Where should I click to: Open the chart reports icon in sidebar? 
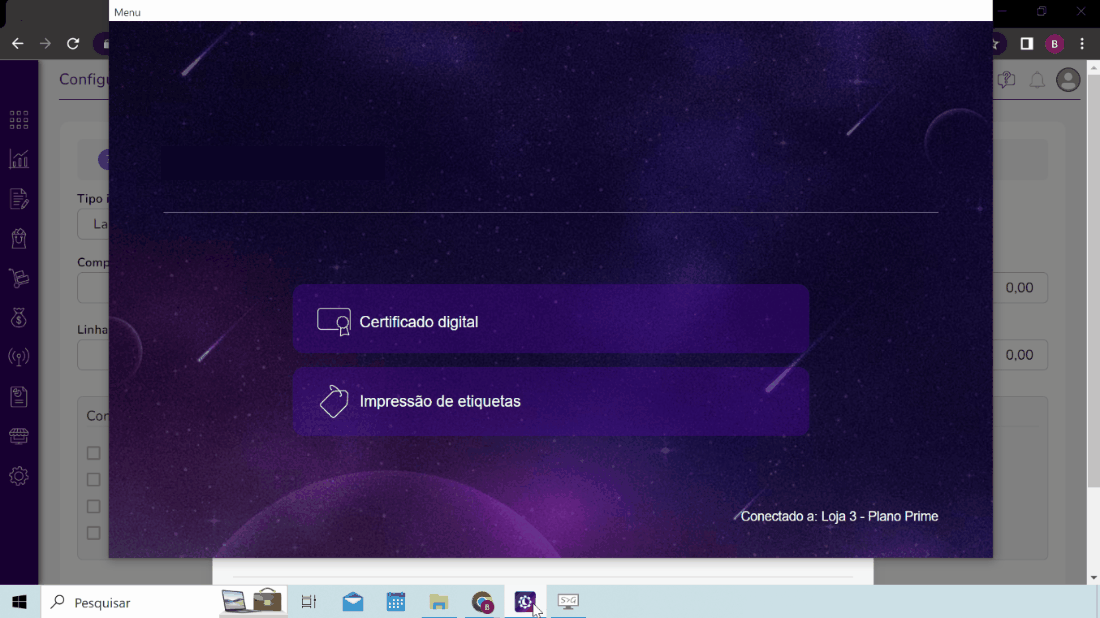point(19,159)
